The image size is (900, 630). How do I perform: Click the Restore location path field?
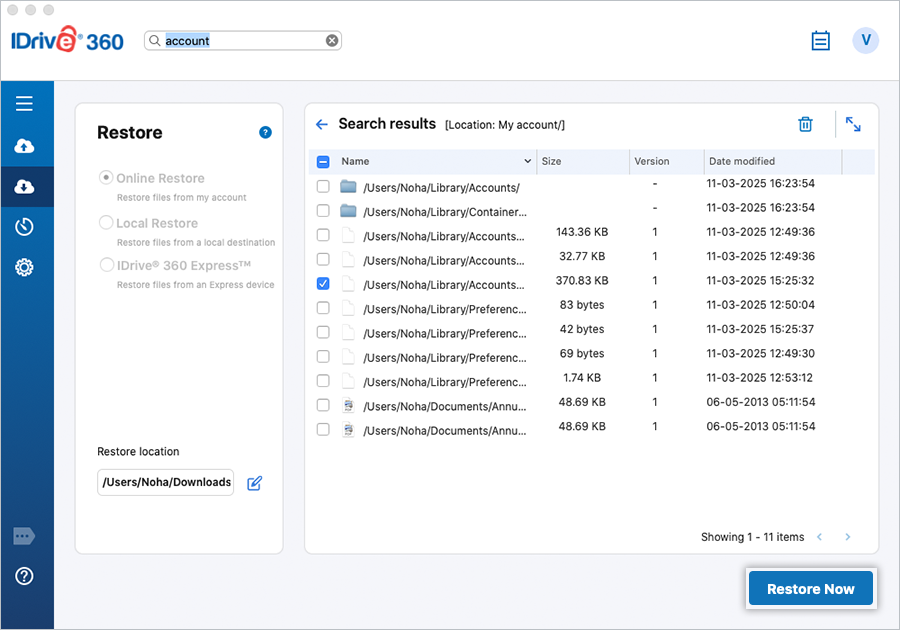[165, 482]
